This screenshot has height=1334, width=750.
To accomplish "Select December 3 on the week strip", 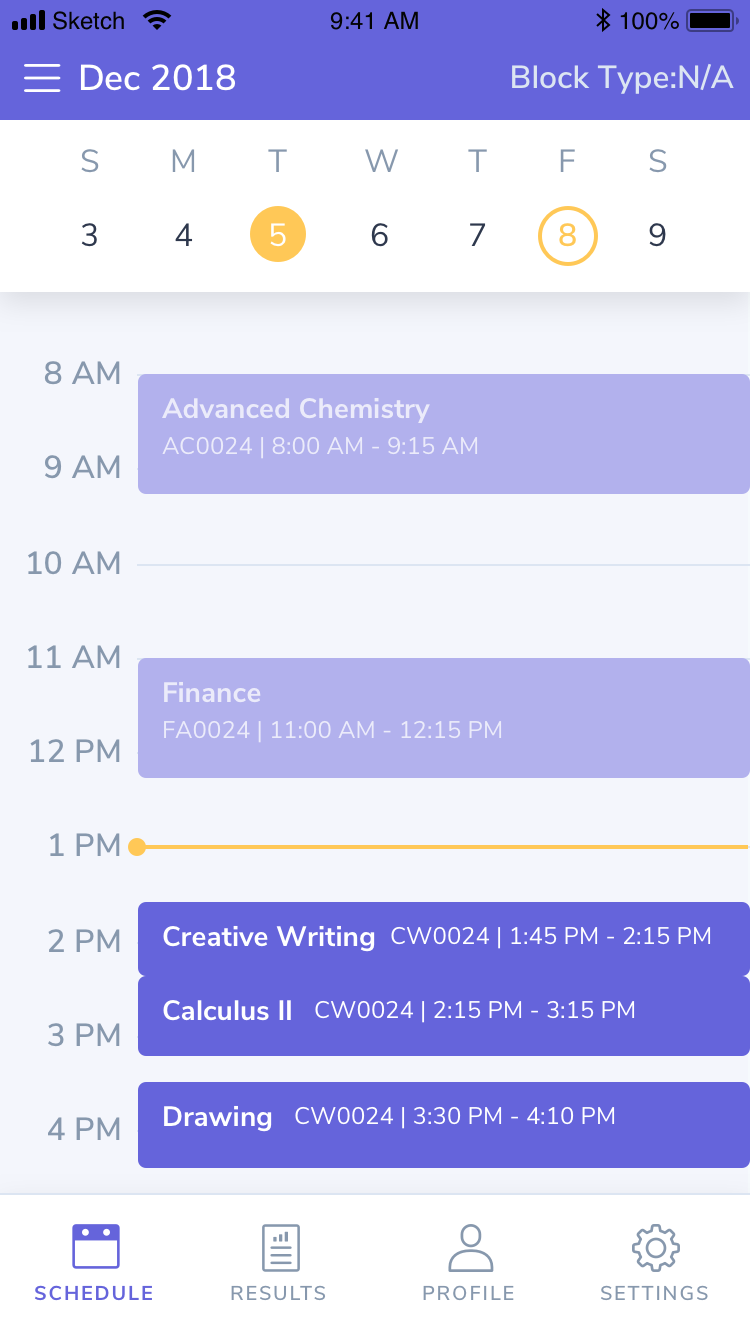I will (89, 235).
